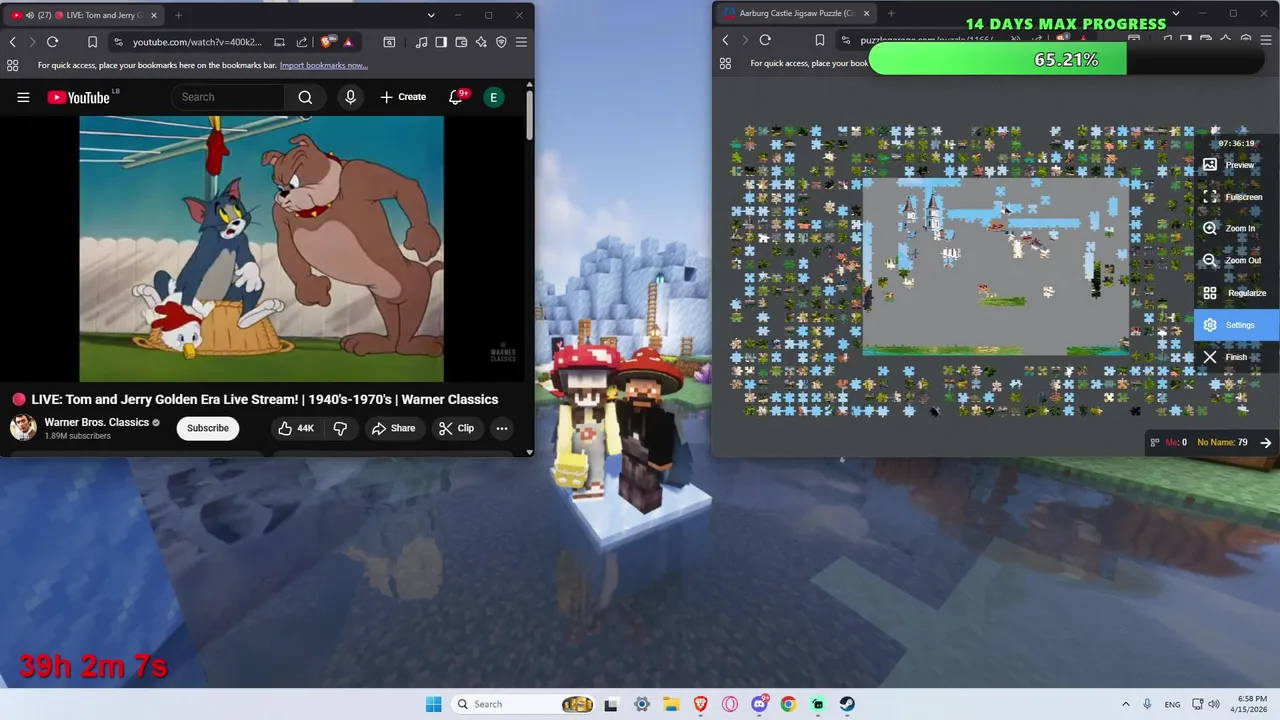Bookmark the YouTube page

click(x=92, y=42)
